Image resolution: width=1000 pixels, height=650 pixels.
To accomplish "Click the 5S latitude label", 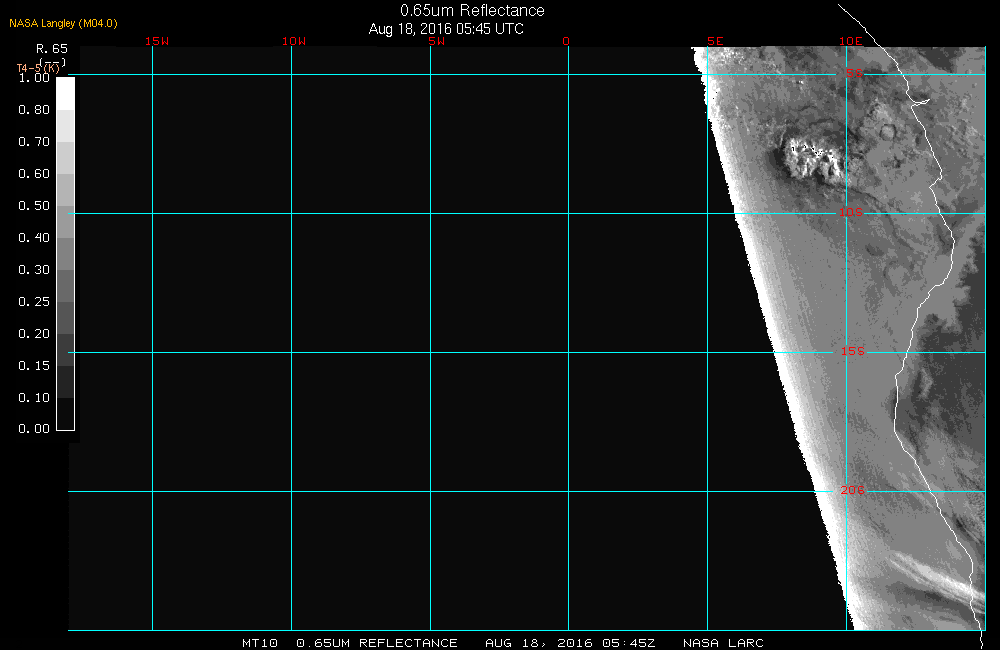I will click(855, 73).
